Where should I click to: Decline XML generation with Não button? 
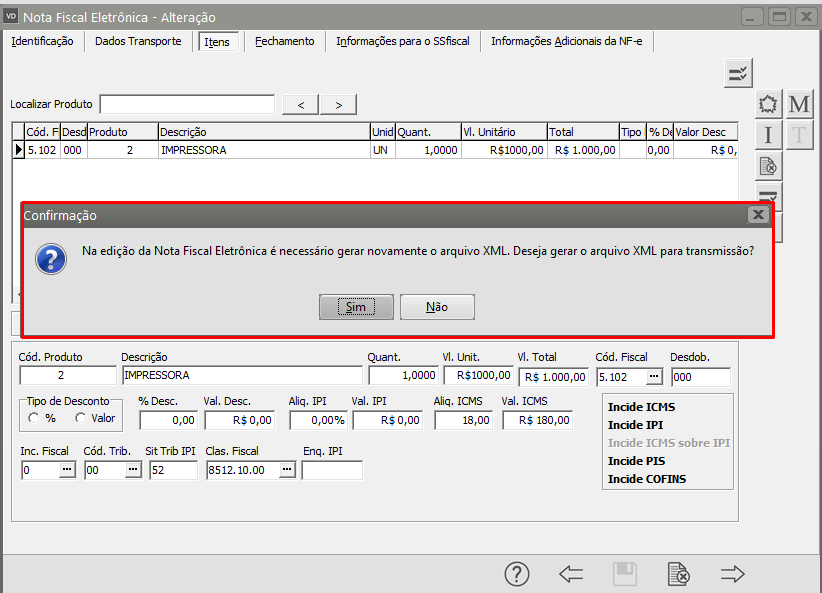[437, 307]
